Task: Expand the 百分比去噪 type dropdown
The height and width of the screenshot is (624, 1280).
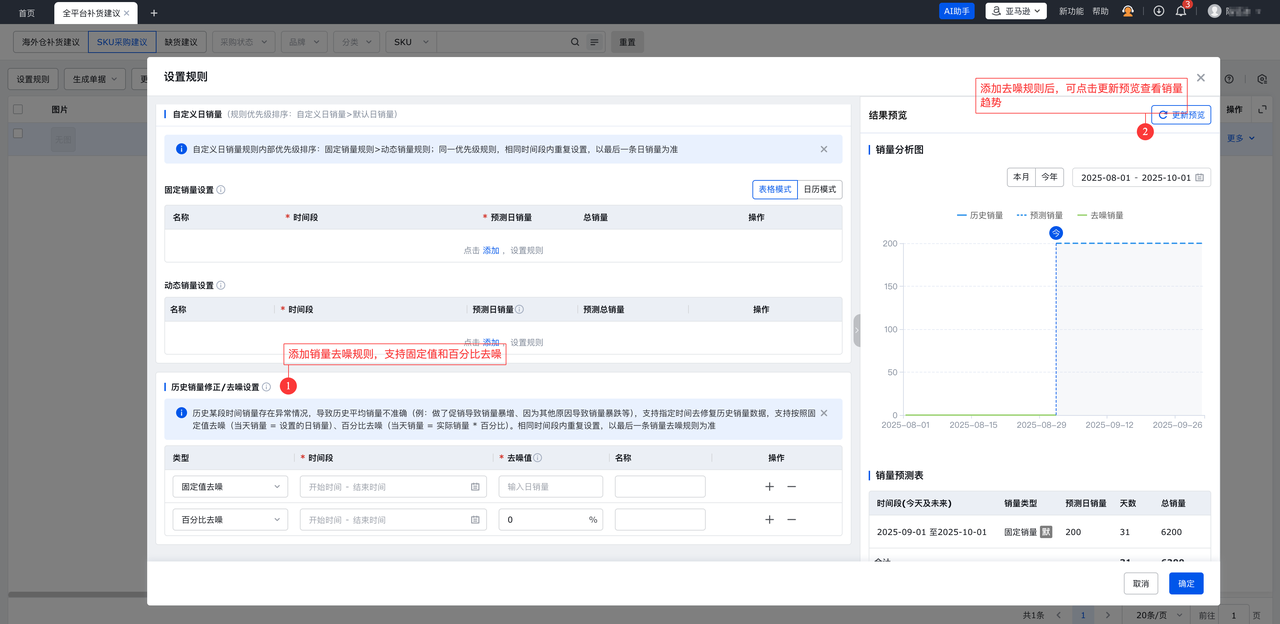Action: click(229, 520)
